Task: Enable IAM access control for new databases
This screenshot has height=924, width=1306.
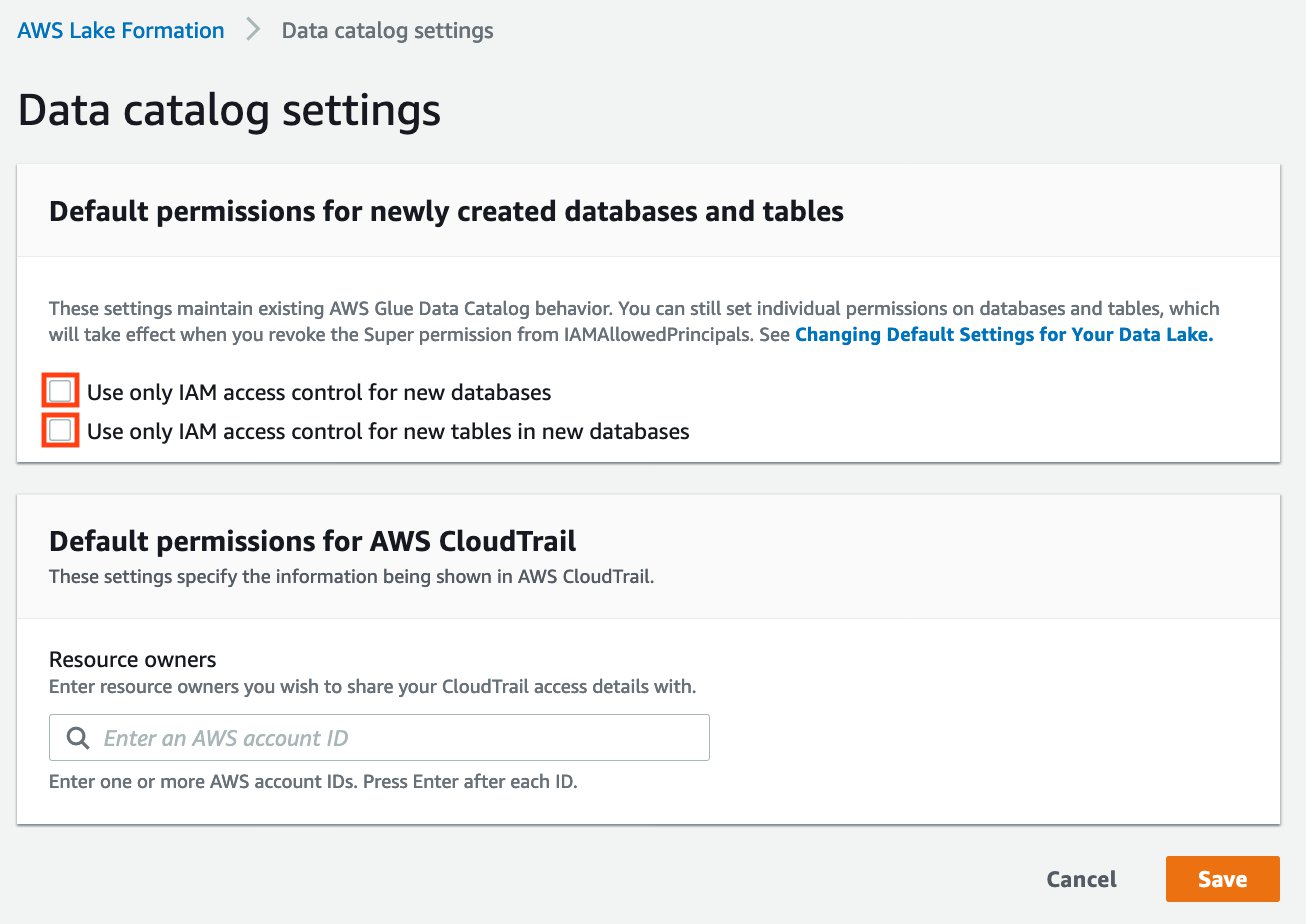Action: coord(59,390)
